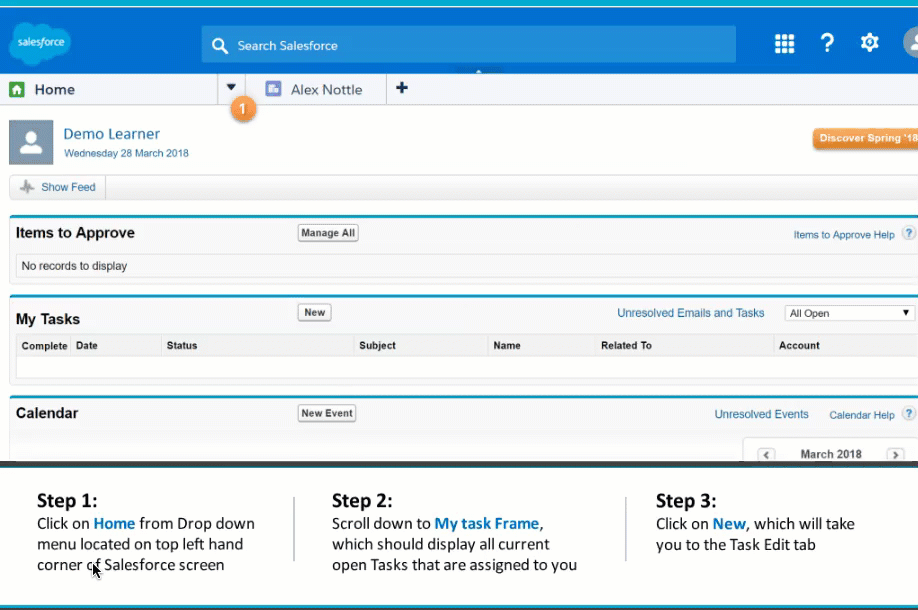Viewport: 918px width, 610px height.
Task: Click No records to display text
Action: (x=74, y=266)
